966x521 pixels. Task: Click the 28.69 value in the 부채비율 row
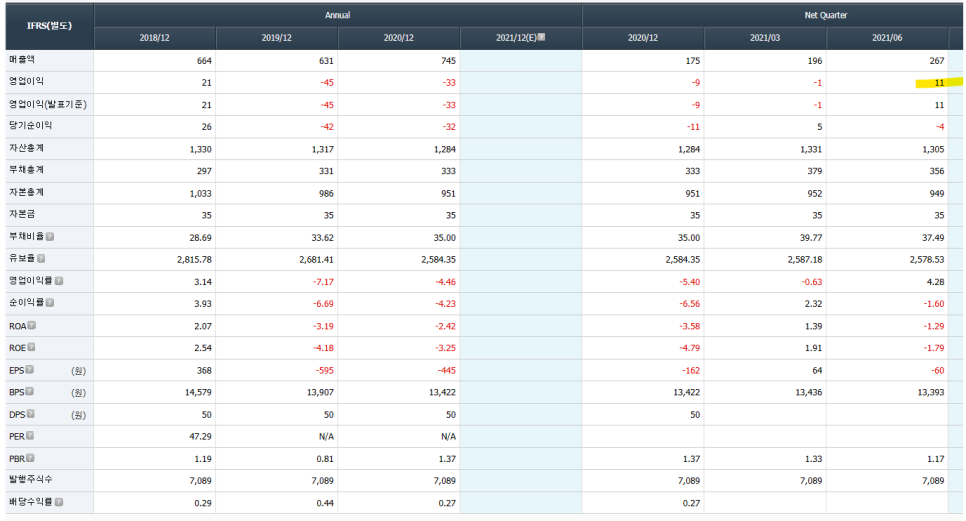pyautogui.click(x=200, y=238)
